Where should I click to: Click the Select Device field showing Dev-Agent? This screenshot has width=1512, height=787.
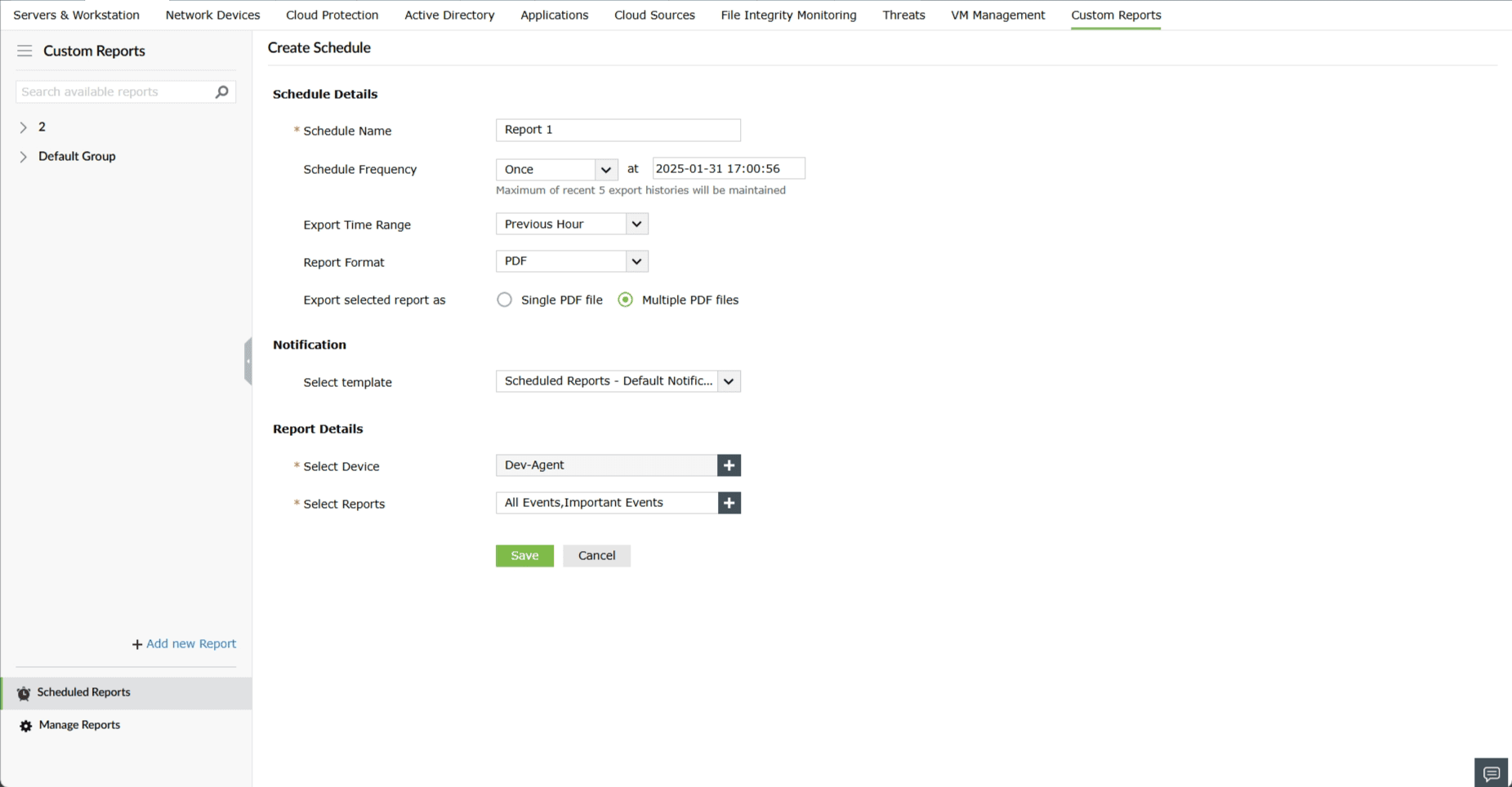tap(606, 465)
